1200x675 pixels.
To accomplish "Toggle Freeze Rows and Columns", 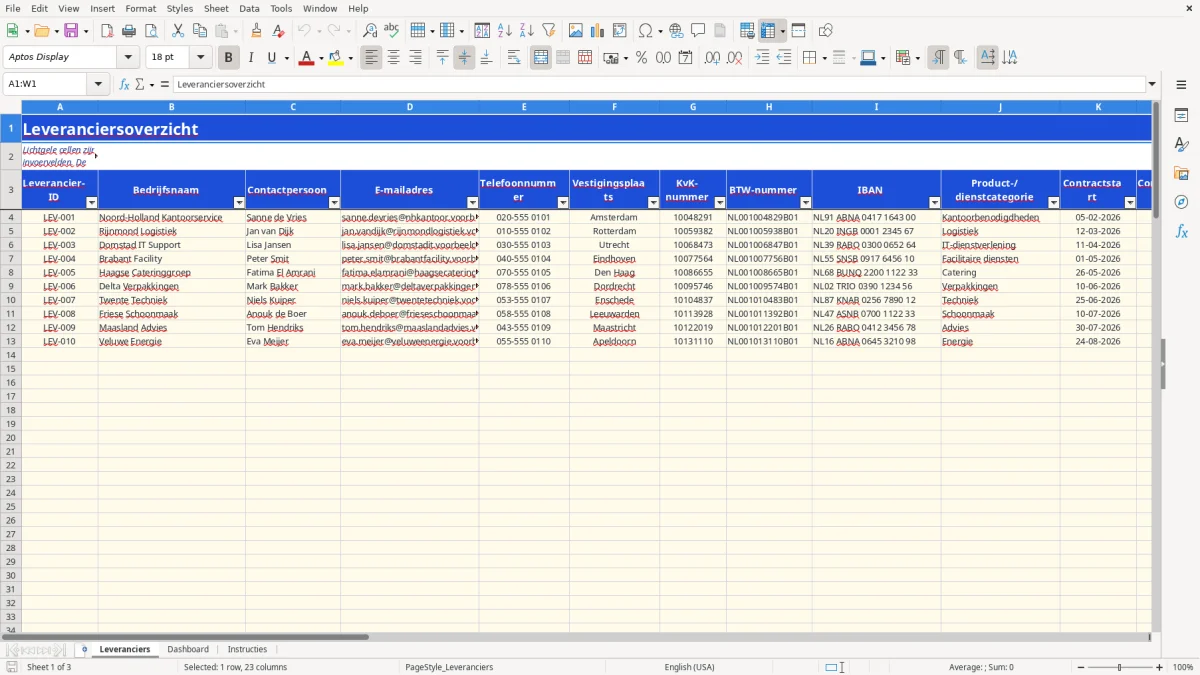I will (768, 31).
